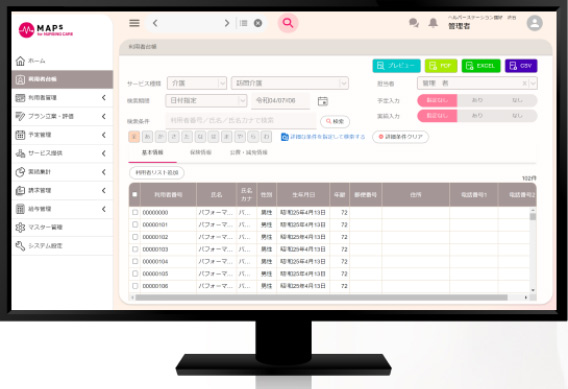Tick the checkbox for row 00000101
This screenshot has height=389, width=568.
pyautogui.click(x=135, y=225)
